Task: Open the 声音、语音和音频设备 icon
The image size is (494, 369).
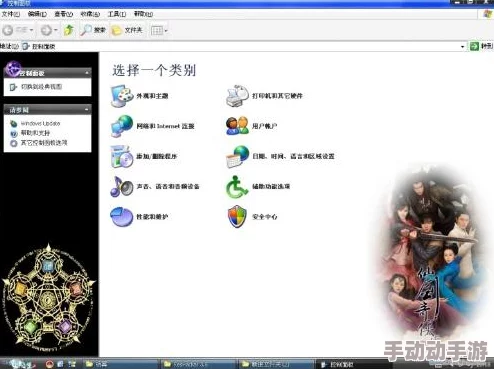Action: (x=122, y=186)
